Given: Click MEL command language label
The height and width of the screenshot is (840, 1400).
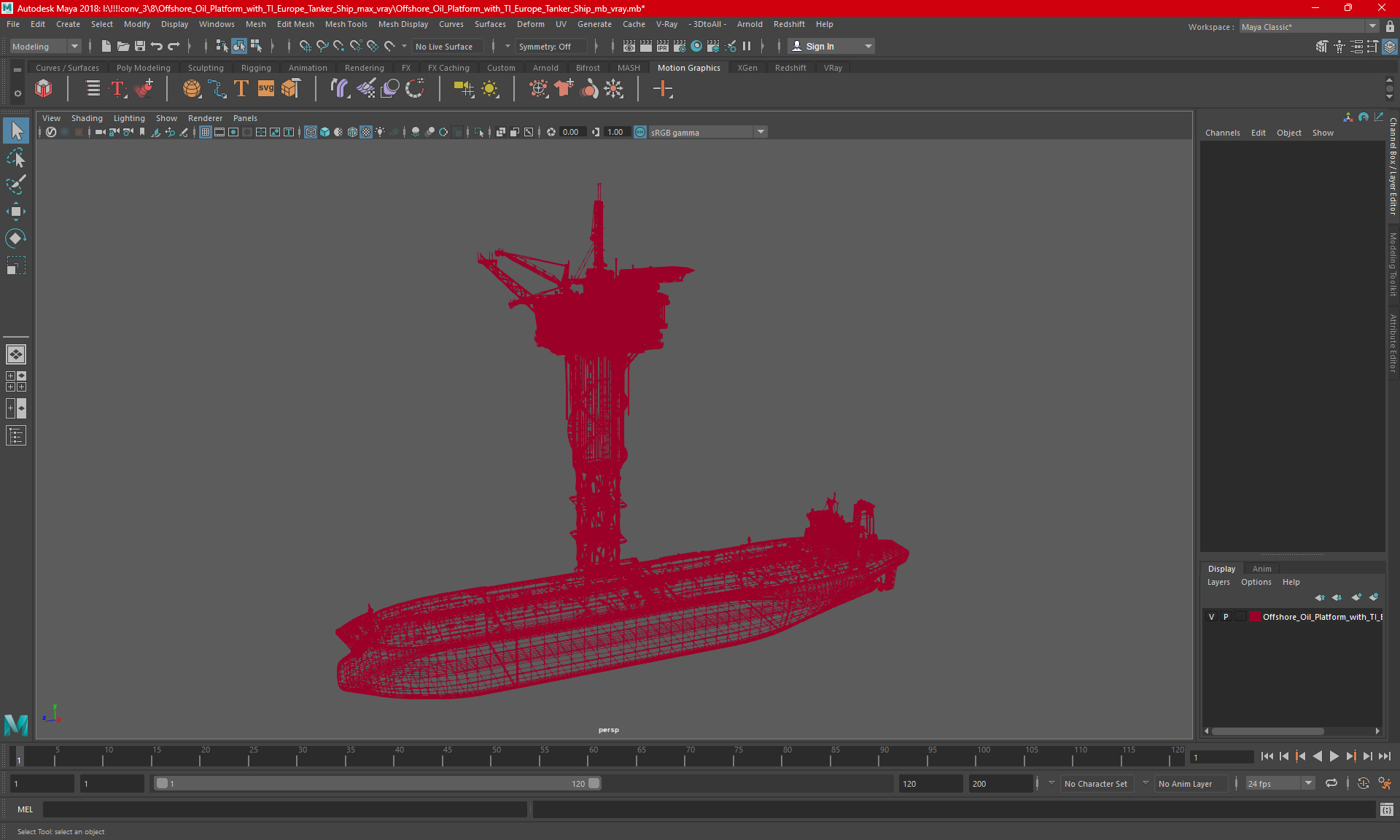Looking at the screenshot, I should [x=26, y=809].
